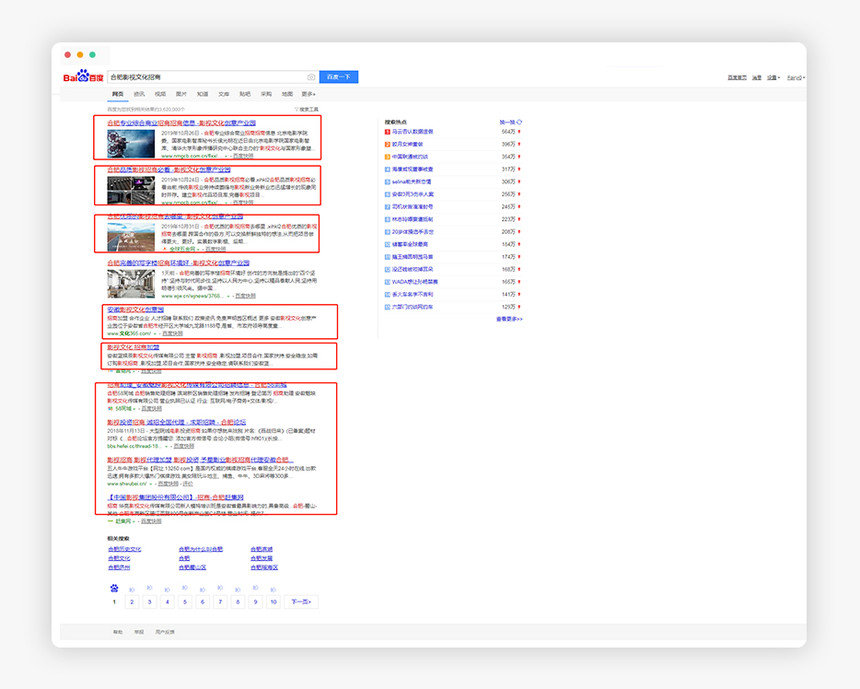Screen dimensions: 860x689
Task: Open the WADA hot search entry
Action: 415,282
